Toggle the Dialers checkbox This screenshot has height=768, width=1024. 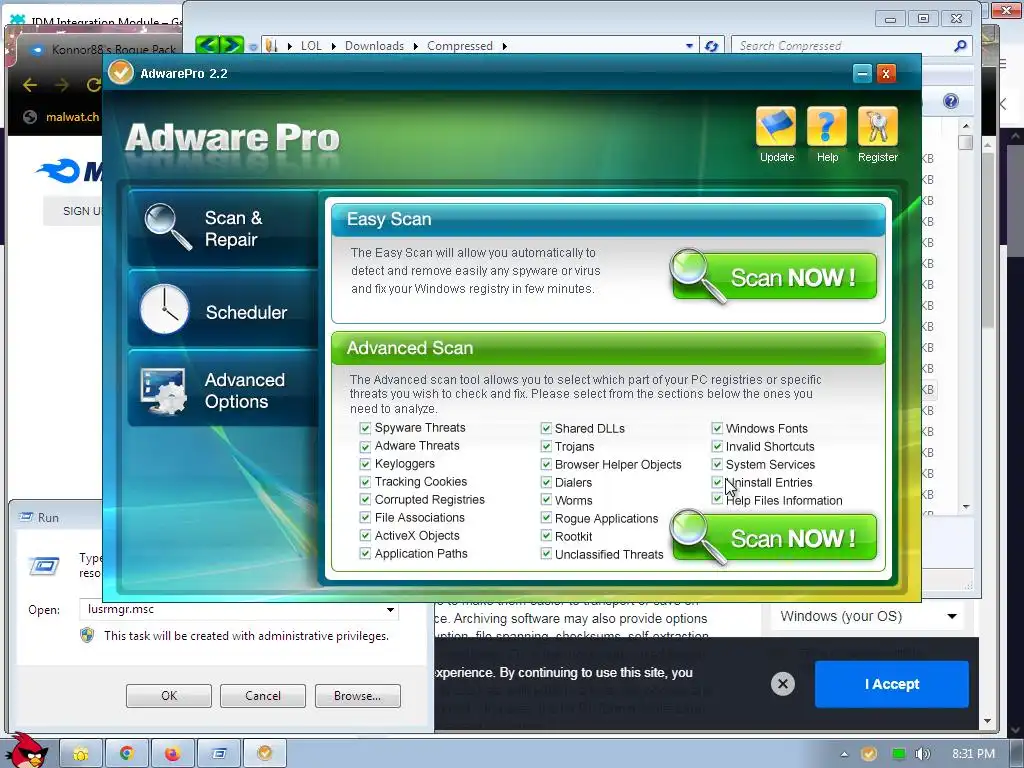[546, 483]
